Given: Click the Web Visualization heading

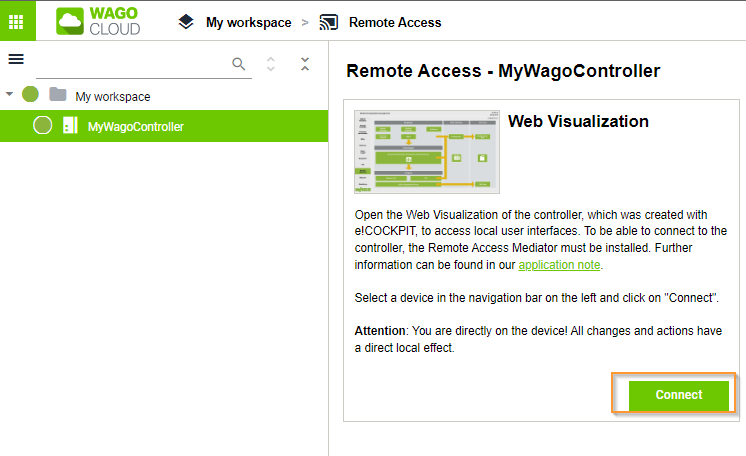Looking at the screenshot, I should click(x=578, y=121).
